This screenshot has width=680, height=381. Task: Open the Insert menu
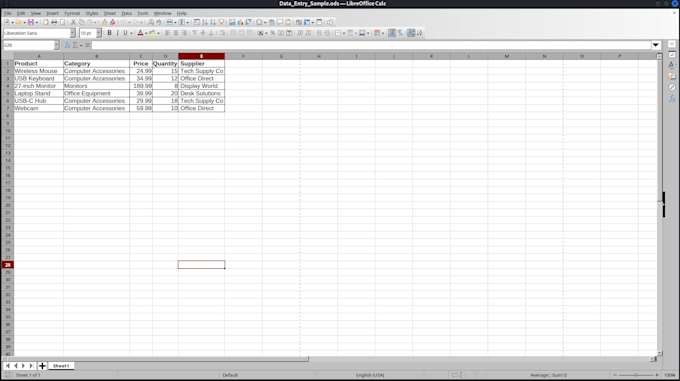(52, 13)
